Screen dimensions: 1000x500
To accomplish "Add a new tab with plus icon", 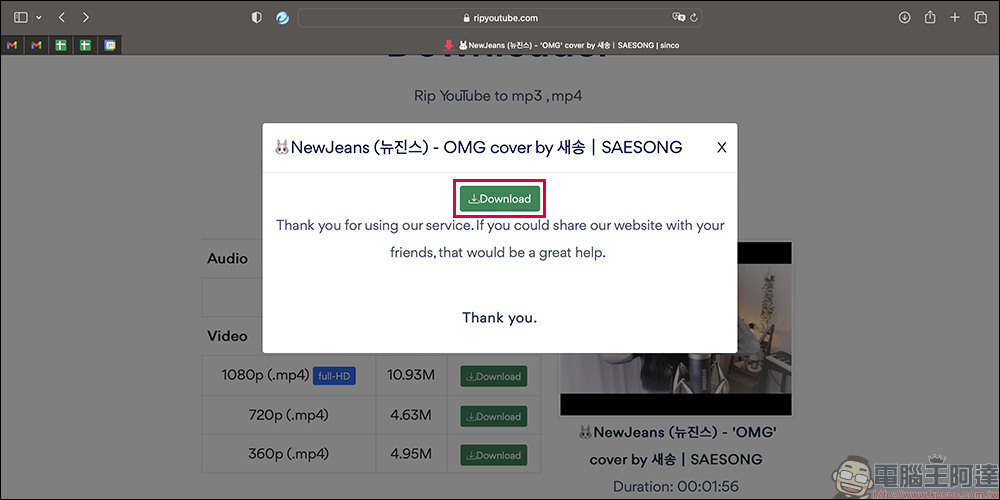I will [955, 18].
